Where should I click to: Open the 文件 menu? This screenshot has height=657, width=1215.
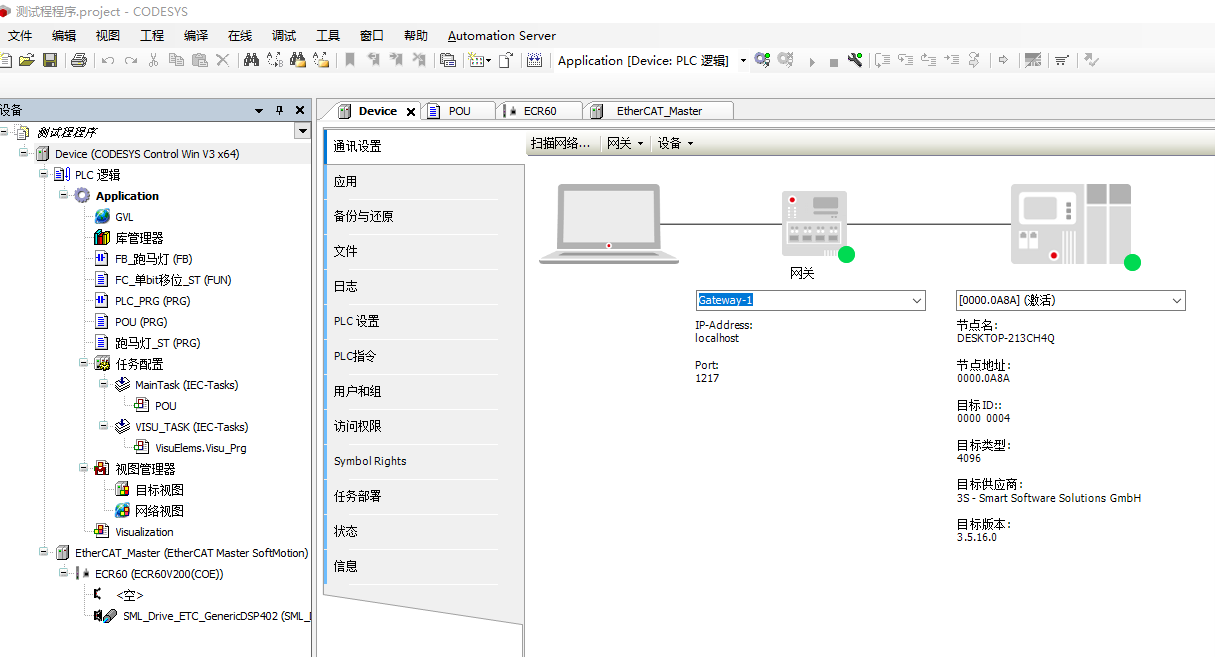pos(20,35)
